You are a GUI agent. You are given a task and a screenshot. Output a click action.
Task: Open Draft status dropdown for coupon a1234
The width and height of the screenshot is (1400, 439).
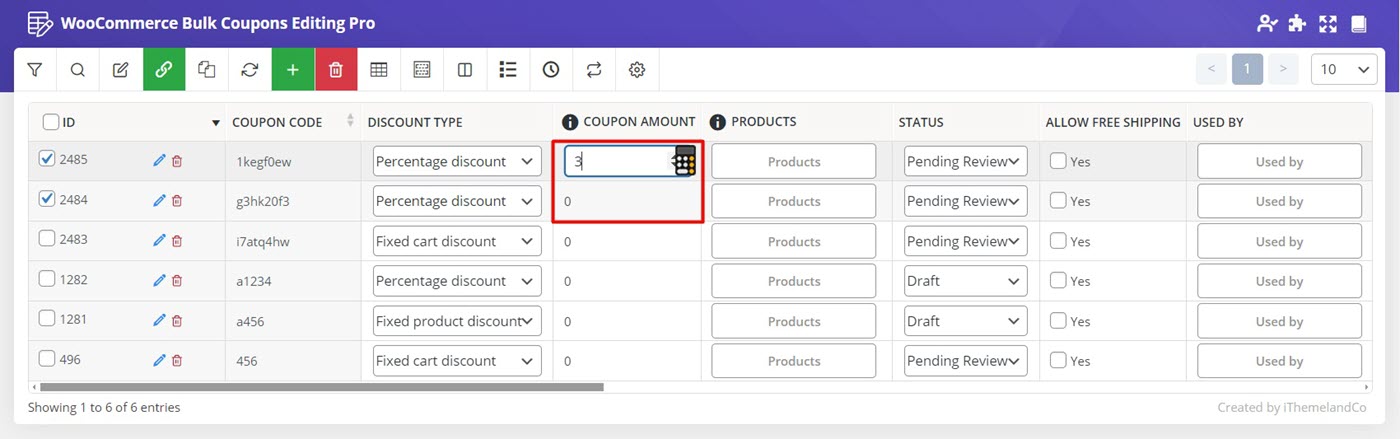(965, 281)
